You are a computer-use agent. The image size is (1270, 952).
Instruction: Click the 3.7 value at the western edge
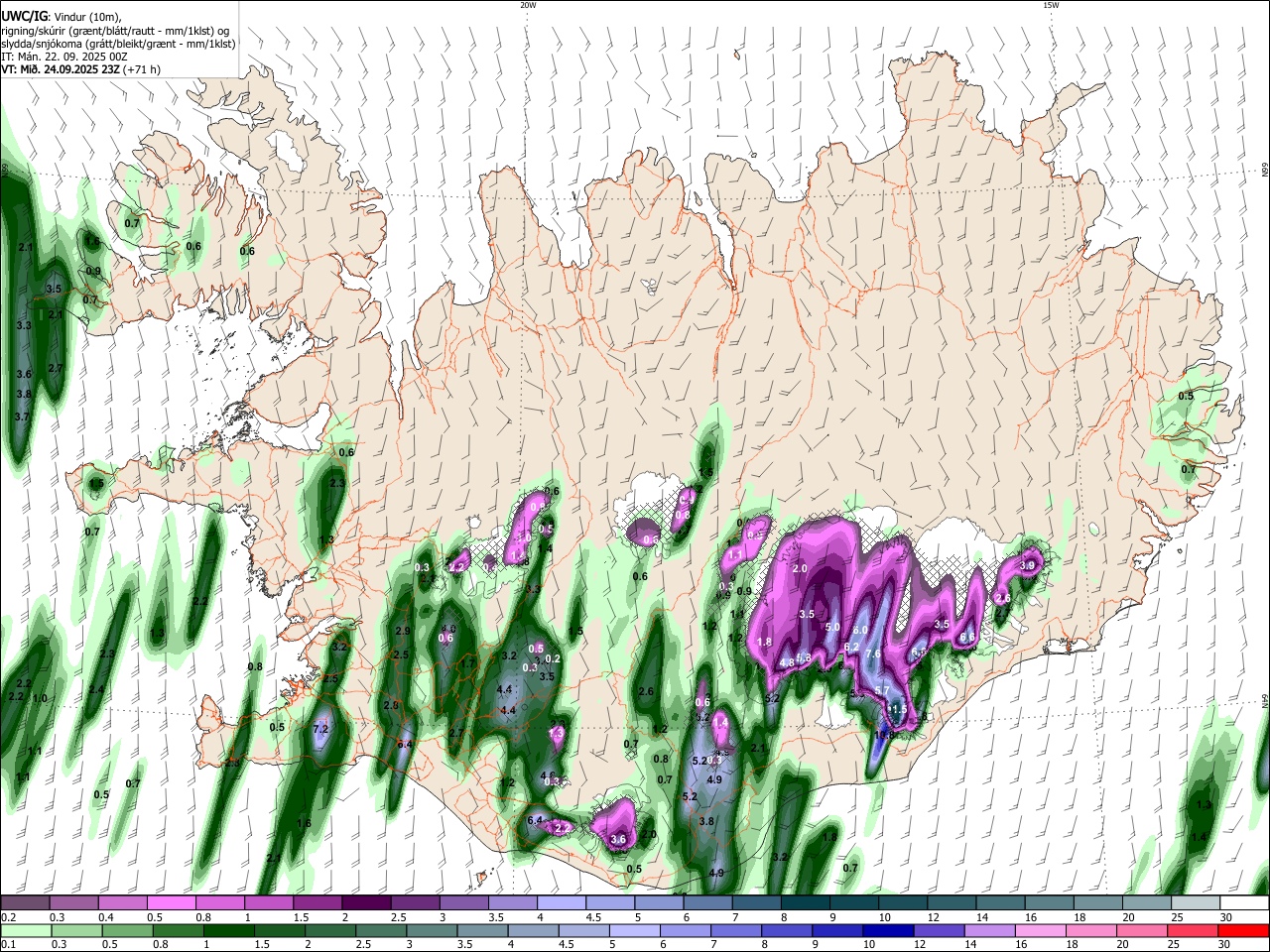pos(23,417)
